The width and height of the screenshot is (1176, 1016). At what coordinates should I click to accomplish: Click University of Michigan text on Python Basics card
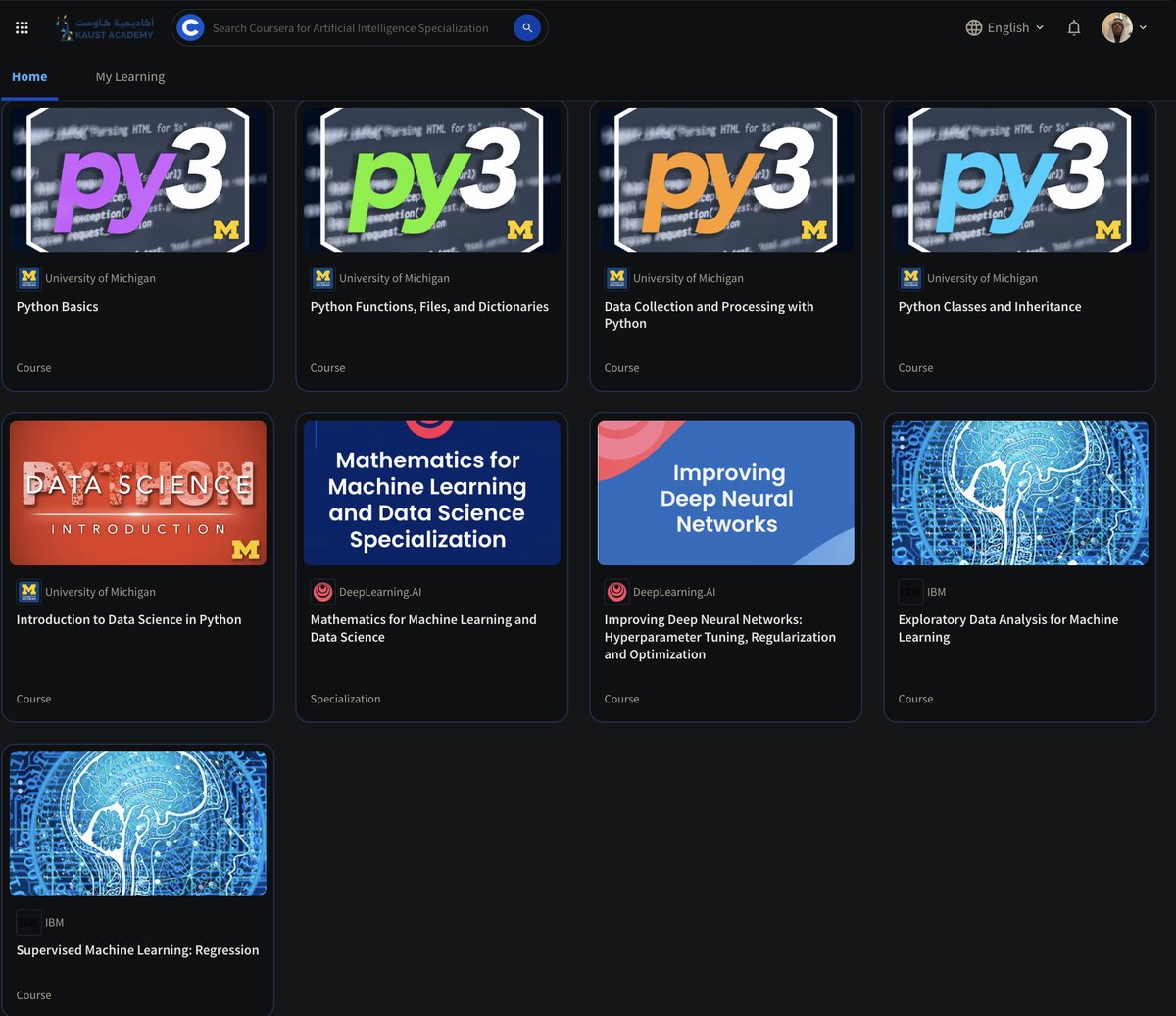coord(100,278)
